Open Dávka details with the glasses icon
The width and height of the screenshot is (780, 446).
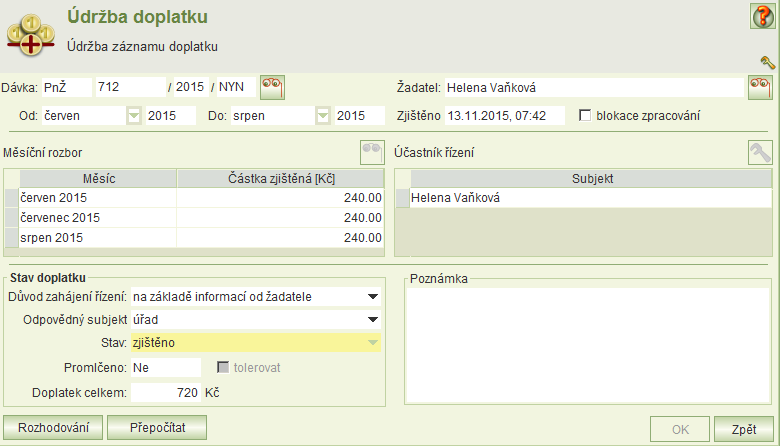[x=272, y=88]
